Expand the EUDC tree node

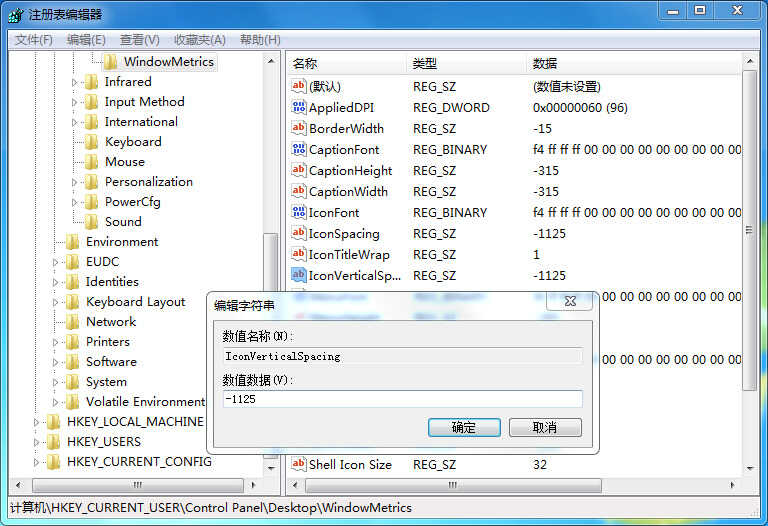pyautogui.click(x=55, y=263)
